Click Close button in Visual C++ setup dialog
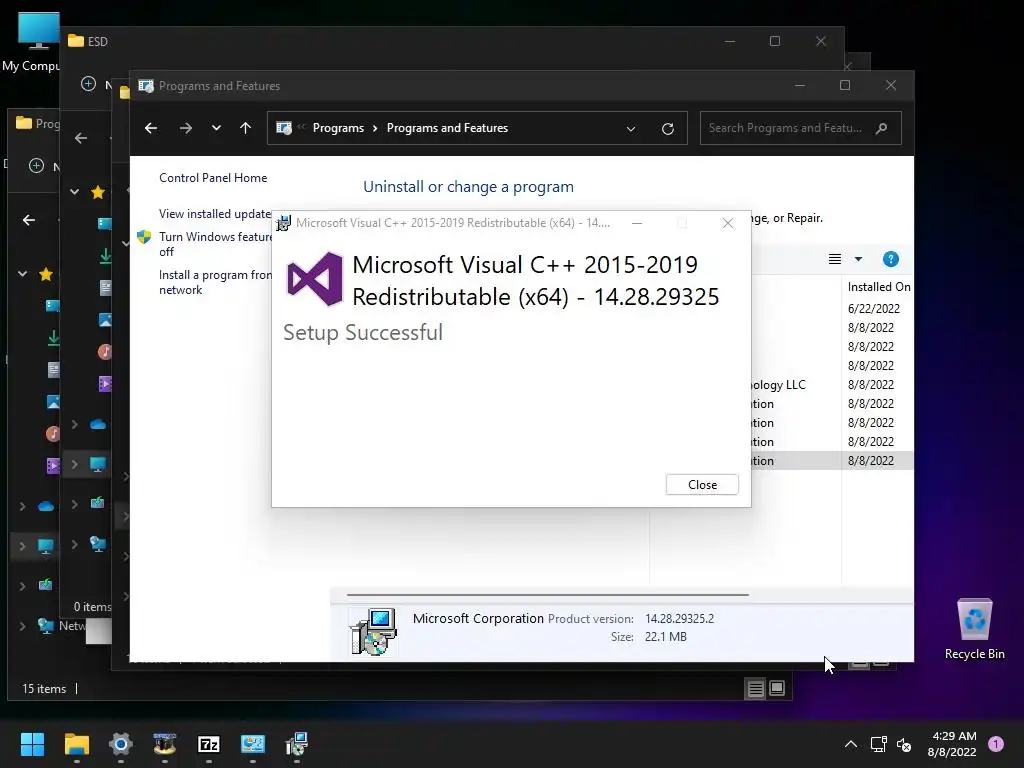The image size is (1024, 768). [702, 485]
